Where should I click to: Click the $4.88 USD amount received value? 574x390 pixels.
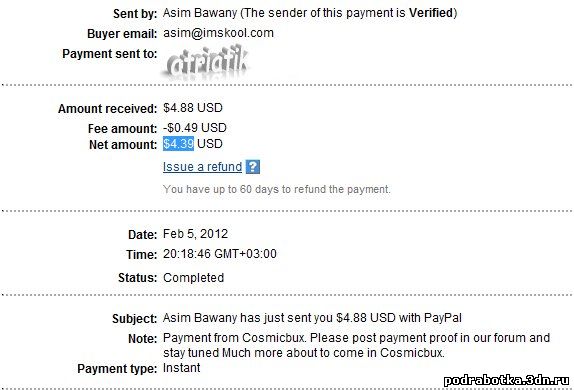[x=193, y=108]
